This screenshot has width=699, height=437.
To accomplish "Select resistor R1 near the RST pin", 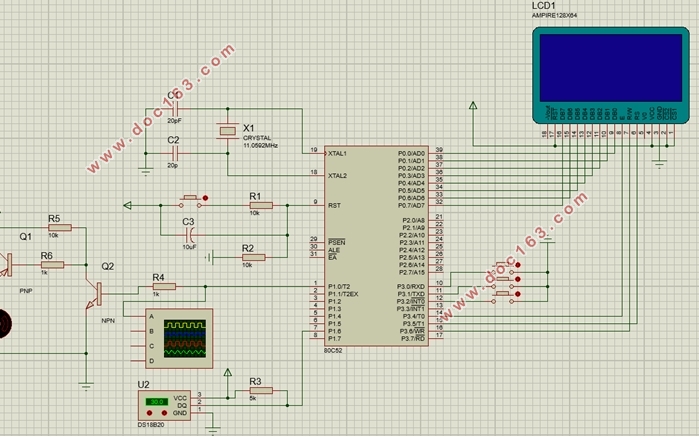I will [261, 206].
